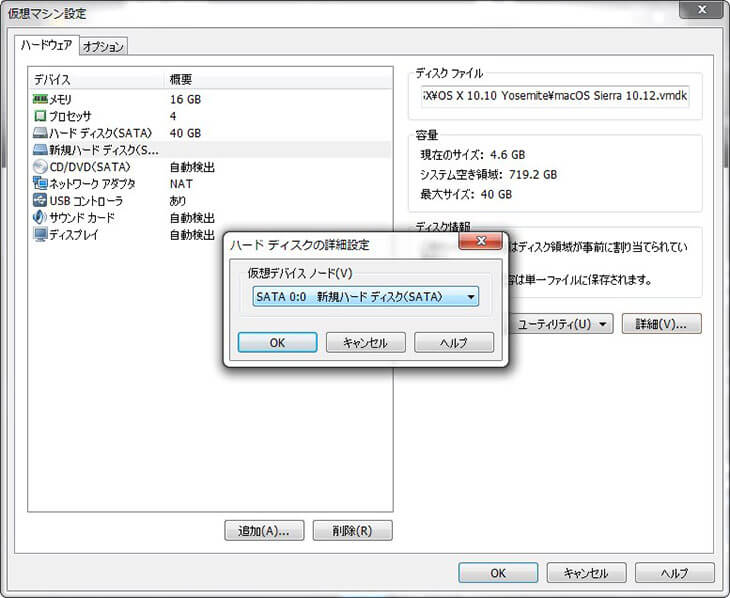This screenshot has height=598, width=730.
Task: Click the new hard disk (新規ハード ディスク) icon
Action: coord(41,150)
